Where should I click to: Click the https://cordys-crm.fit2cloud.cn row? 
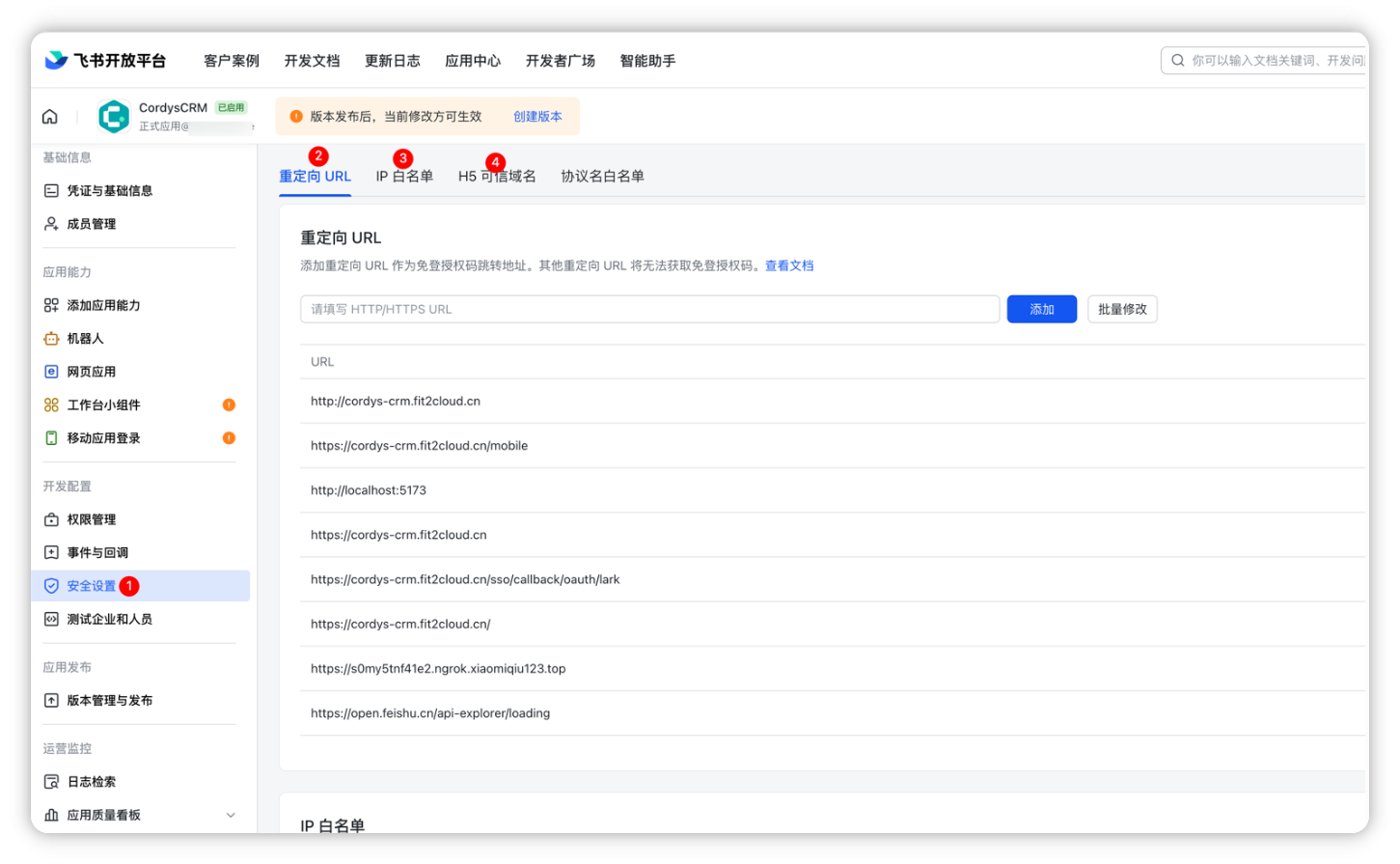(x=832, y=534)
